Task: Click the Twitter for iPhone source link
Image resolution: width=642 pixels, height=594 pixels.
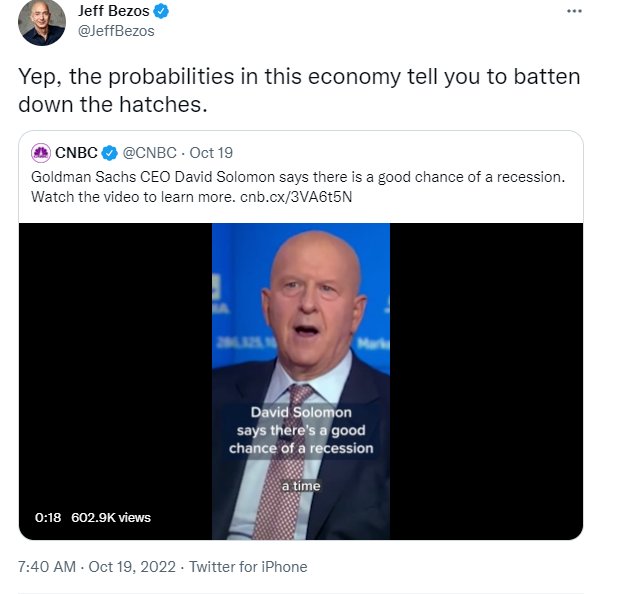Action: point(248,567)
